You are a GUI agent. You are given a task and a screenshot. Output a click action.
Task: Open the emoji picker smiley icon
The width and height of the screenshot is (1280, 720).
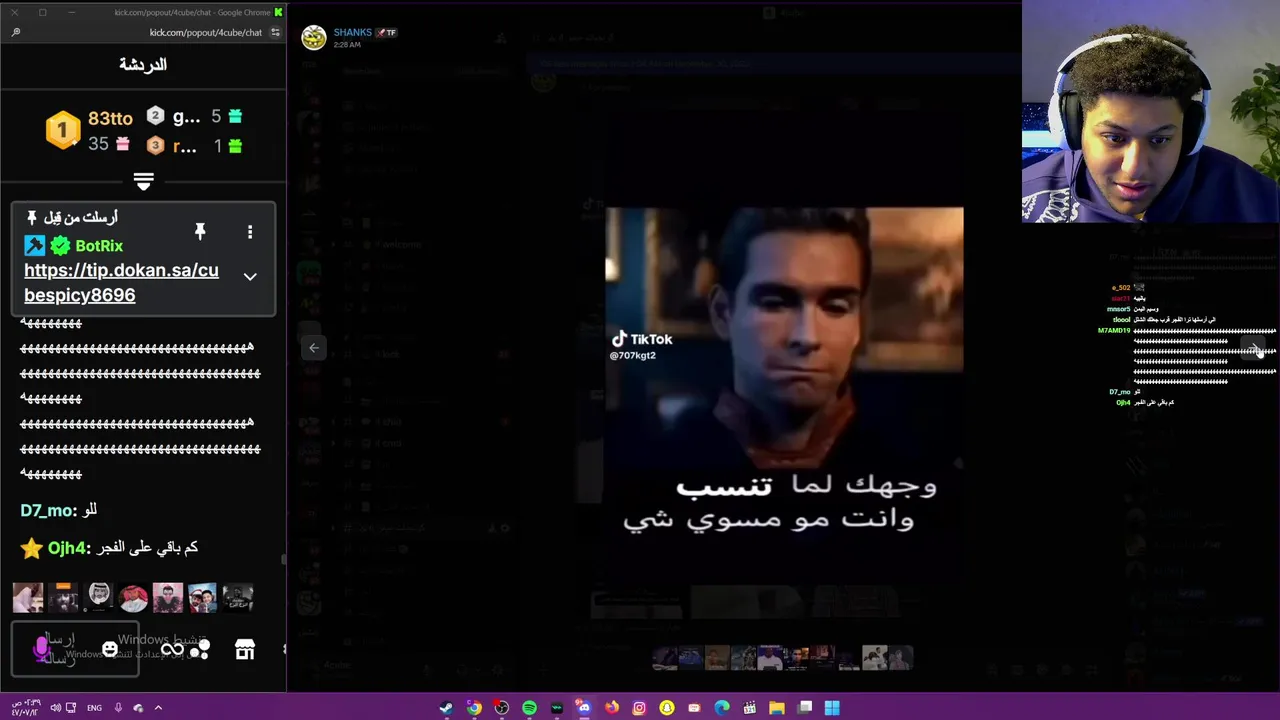[x=110, y=650]
